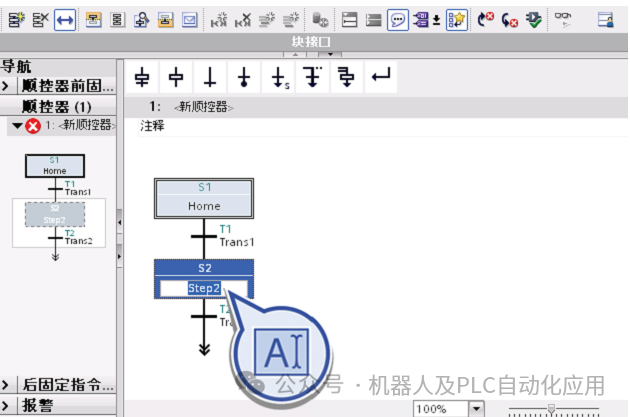The width and height of the screenshot is (630, 417).
Task: Expand the 后固定指令... section
Action: 6,385
